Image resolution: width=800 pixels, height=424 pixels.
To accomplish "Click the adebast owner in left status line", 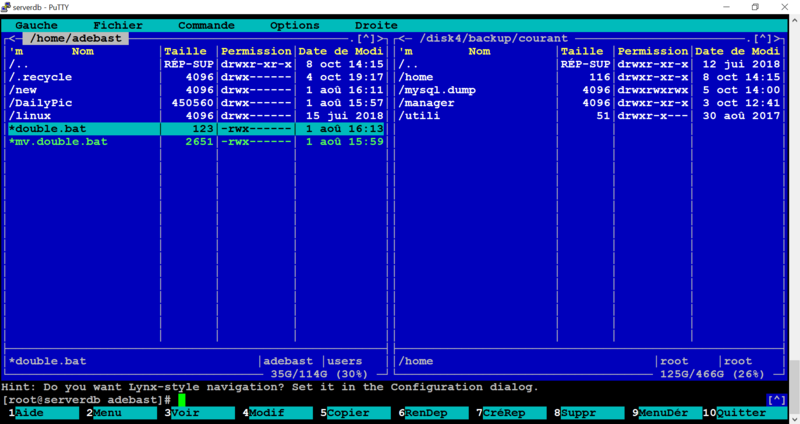I will 288,361.
